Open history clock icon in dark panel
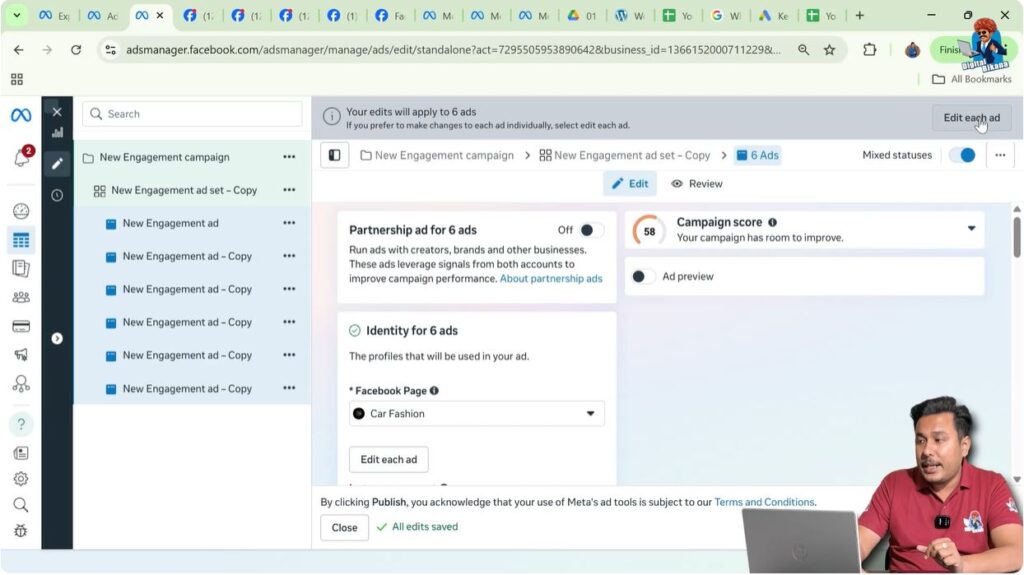Image resolution: width=1024 pixels, height=575 pixels. 57,195
